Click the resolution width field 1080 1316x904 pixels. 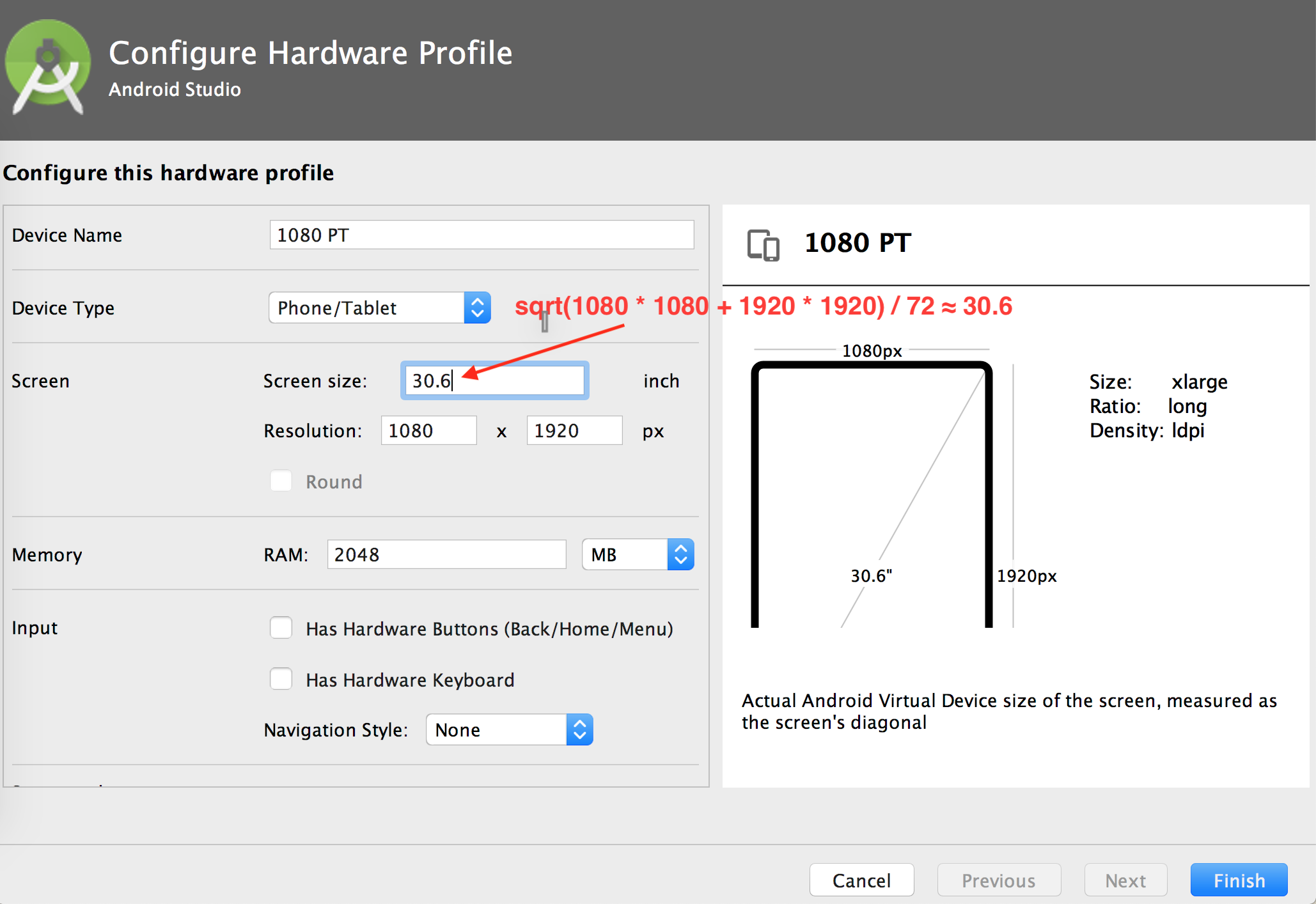pos(428,430)
